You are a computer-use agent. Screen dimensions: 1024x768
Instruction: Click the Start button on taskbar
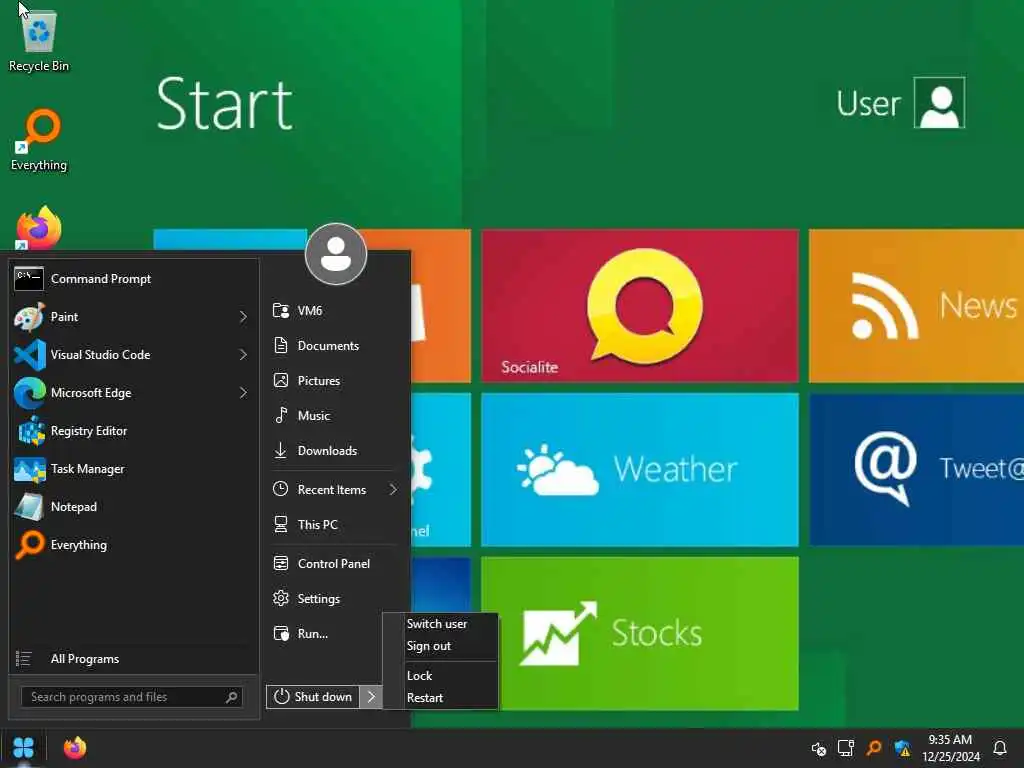(23, 748)
